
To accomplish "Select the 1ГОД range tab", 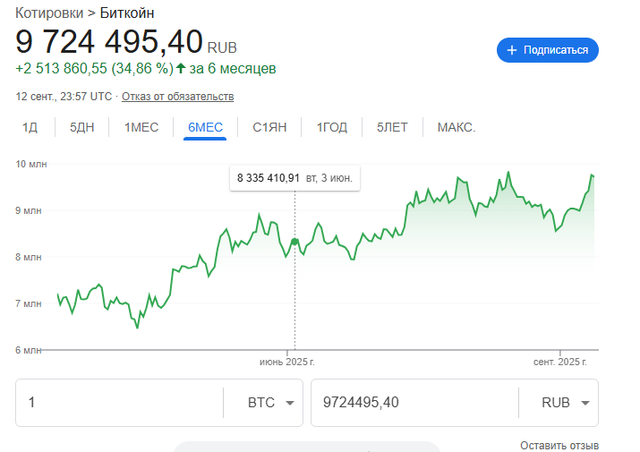I will tap(332, 127).
